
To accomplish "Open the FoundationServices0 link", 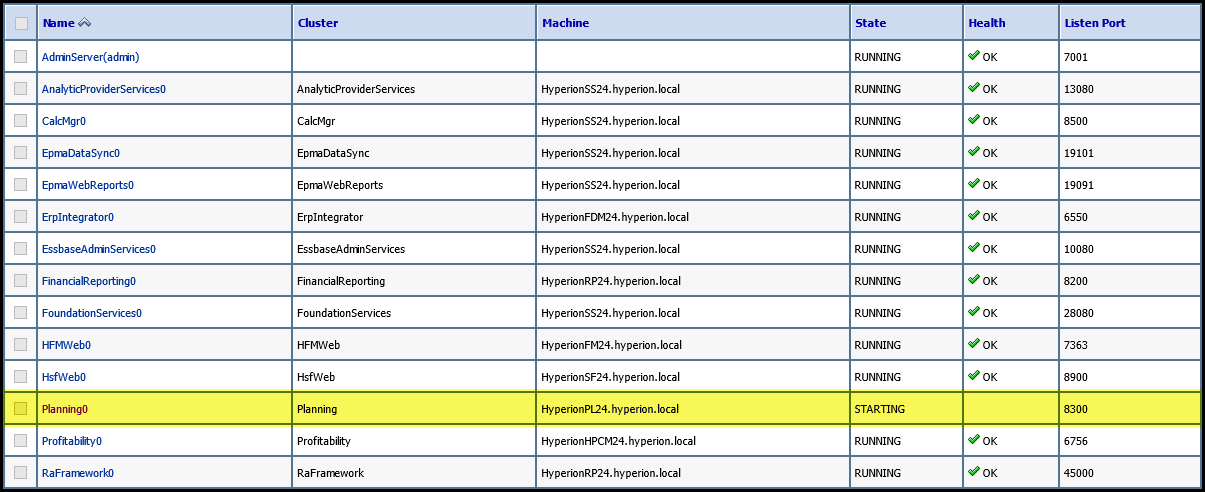I will [x=92, y=313].
